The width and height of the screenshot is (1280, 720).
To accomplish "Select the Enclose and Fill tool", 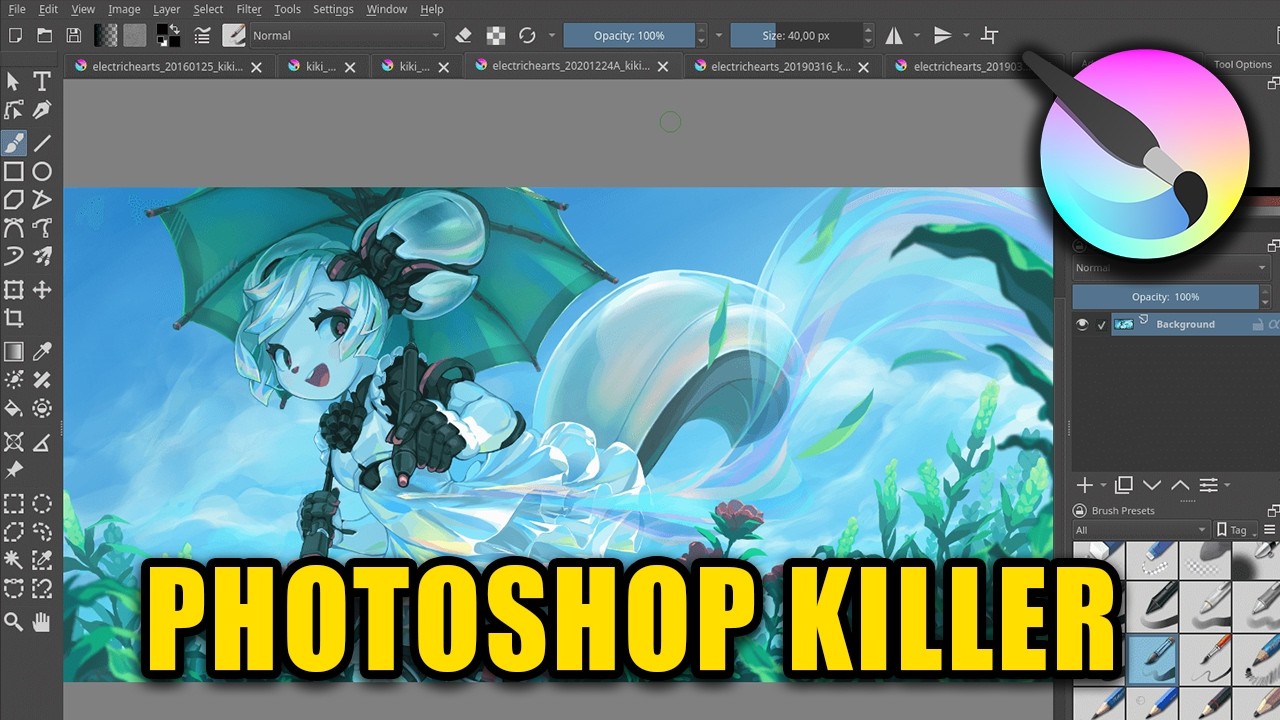I will pyautogui.click(x=42, y=408).
